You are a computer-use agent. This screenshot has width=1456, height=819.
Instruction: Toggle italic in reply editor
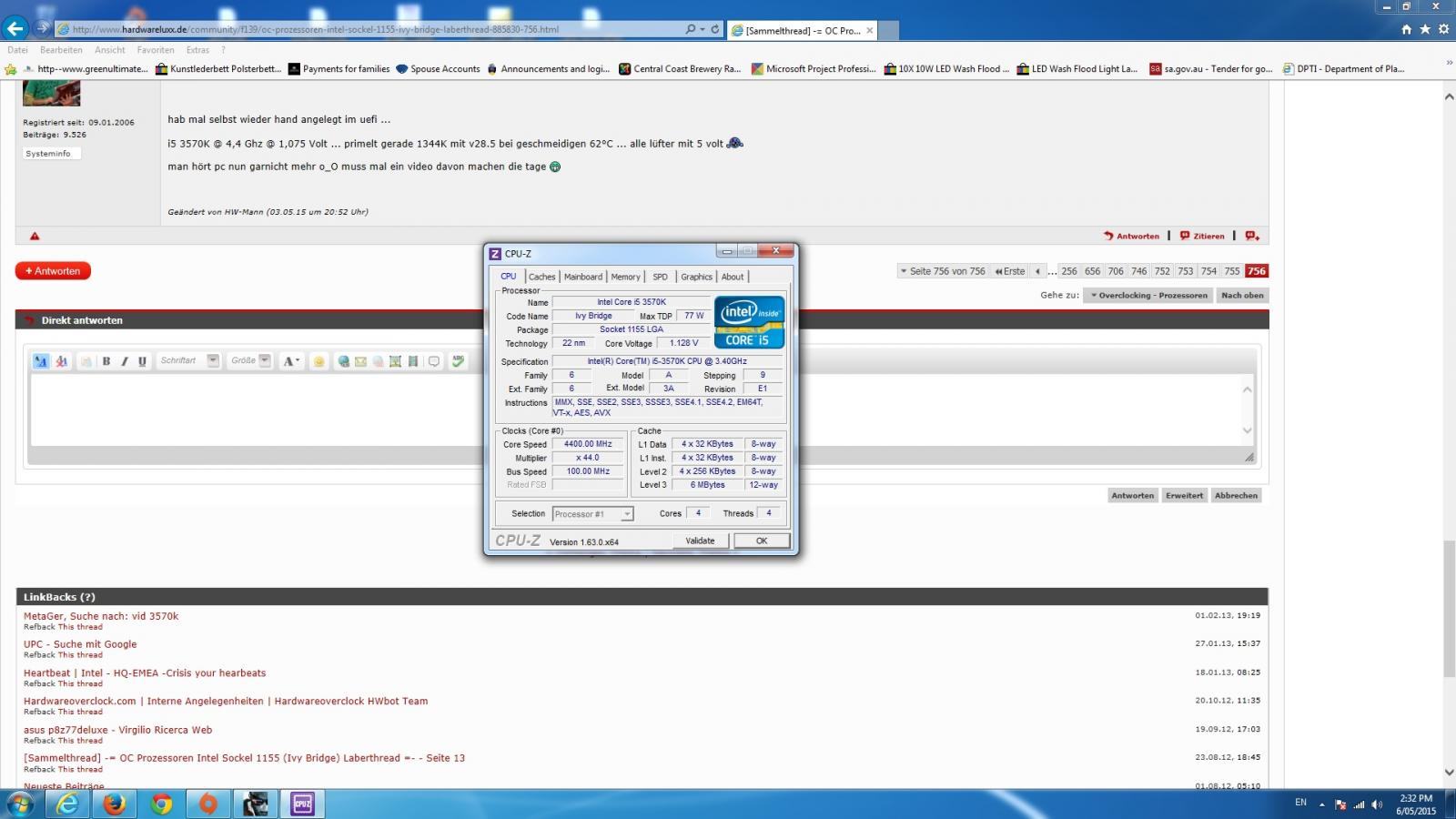tap(125, 361)
